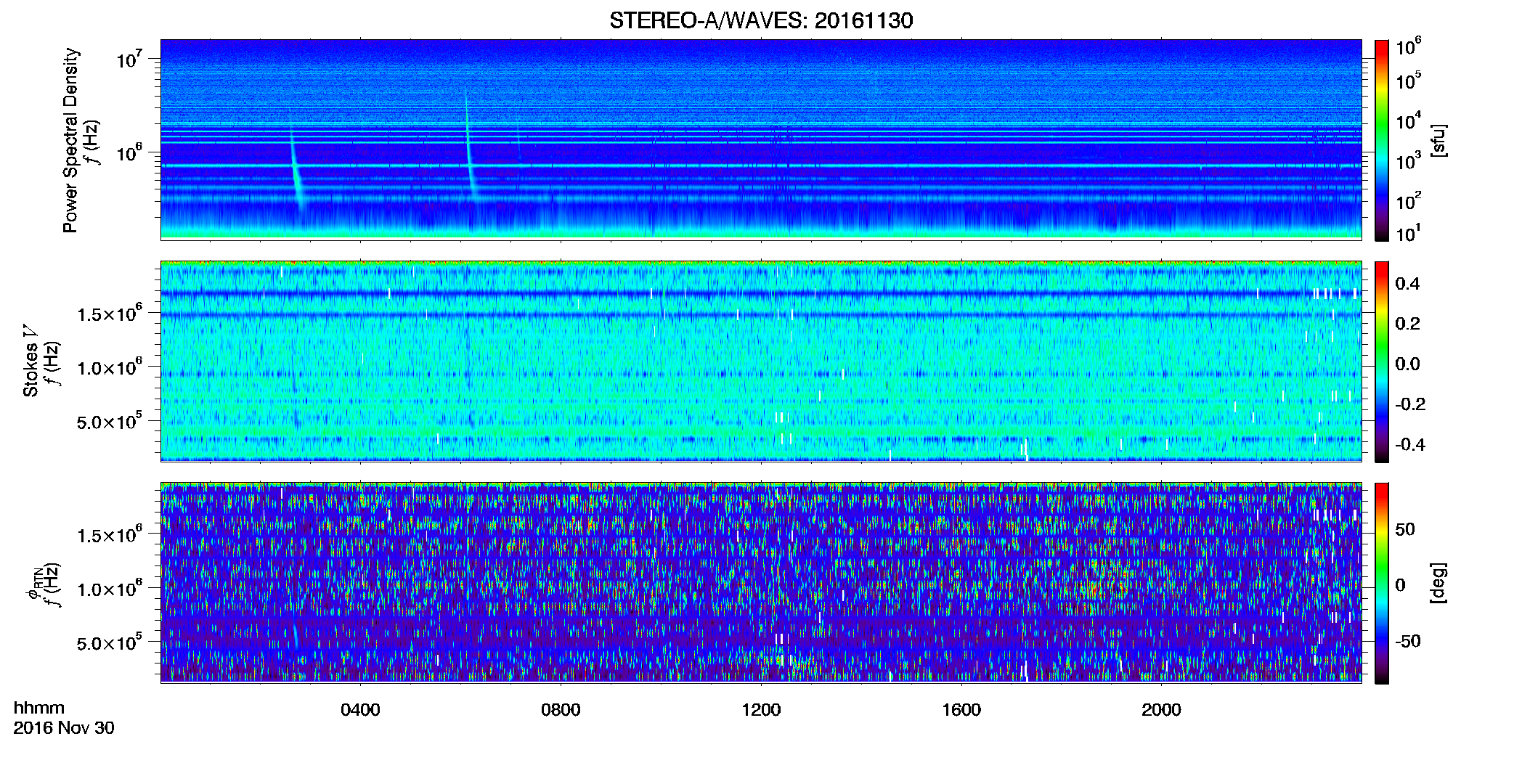
Task: Click the brightest burst streak between 0400 and 0800
Action: [471, 145]
